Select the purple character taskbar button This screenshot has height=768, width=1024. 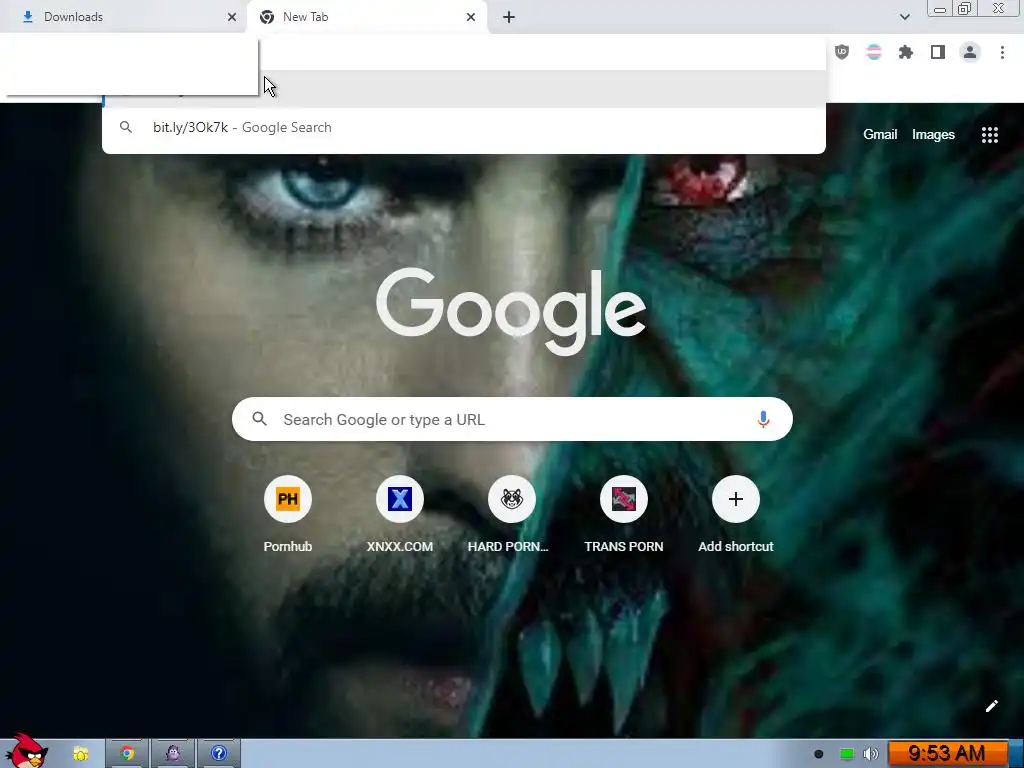coord(173,754)
